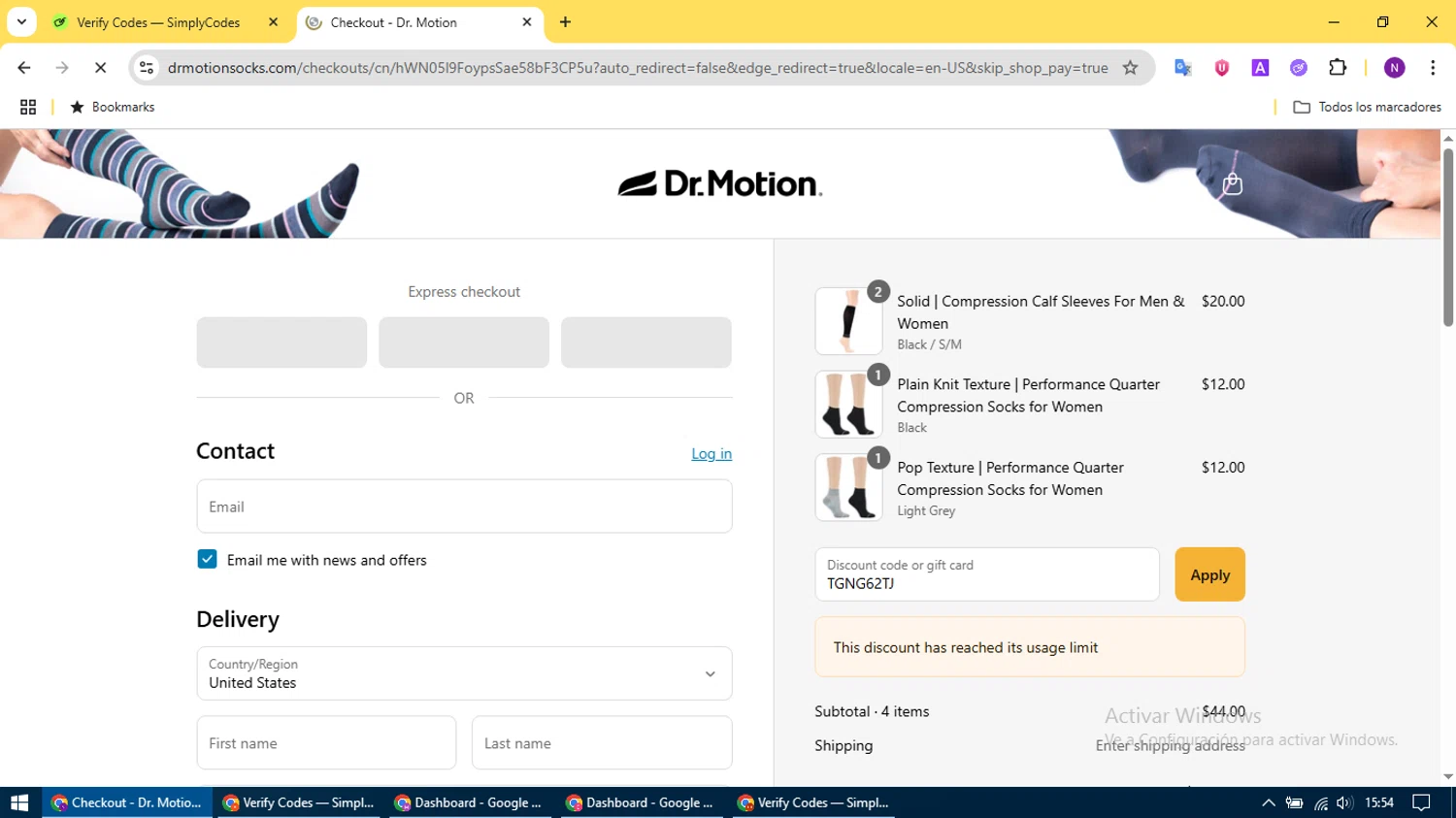Toggle Email me with news and offers

click(207, 559)
